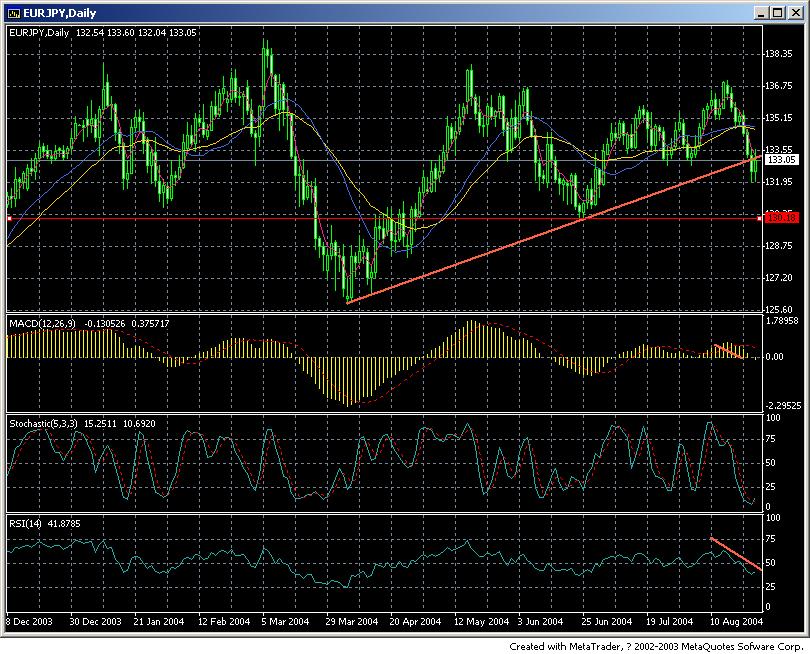
Task: Click the 125.60 price scale label
Action: [778, 309]
